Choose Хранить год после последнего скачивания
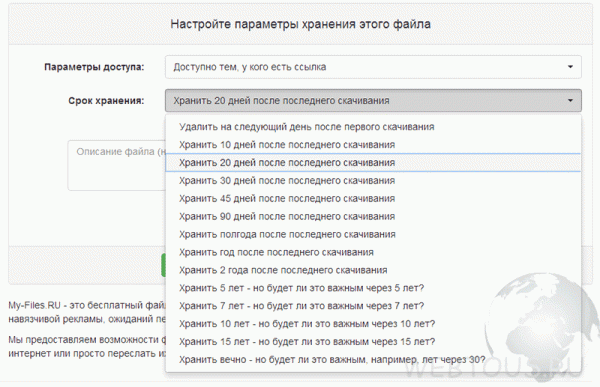This screenshot has width=600, height=387. click(x=373, y=252)
